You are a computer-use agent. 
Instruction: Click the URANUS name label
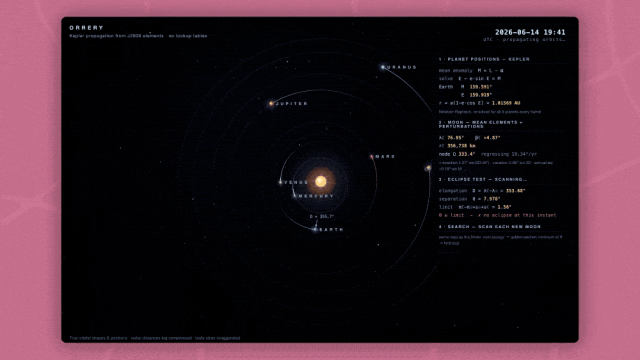(x=402, y=67)
